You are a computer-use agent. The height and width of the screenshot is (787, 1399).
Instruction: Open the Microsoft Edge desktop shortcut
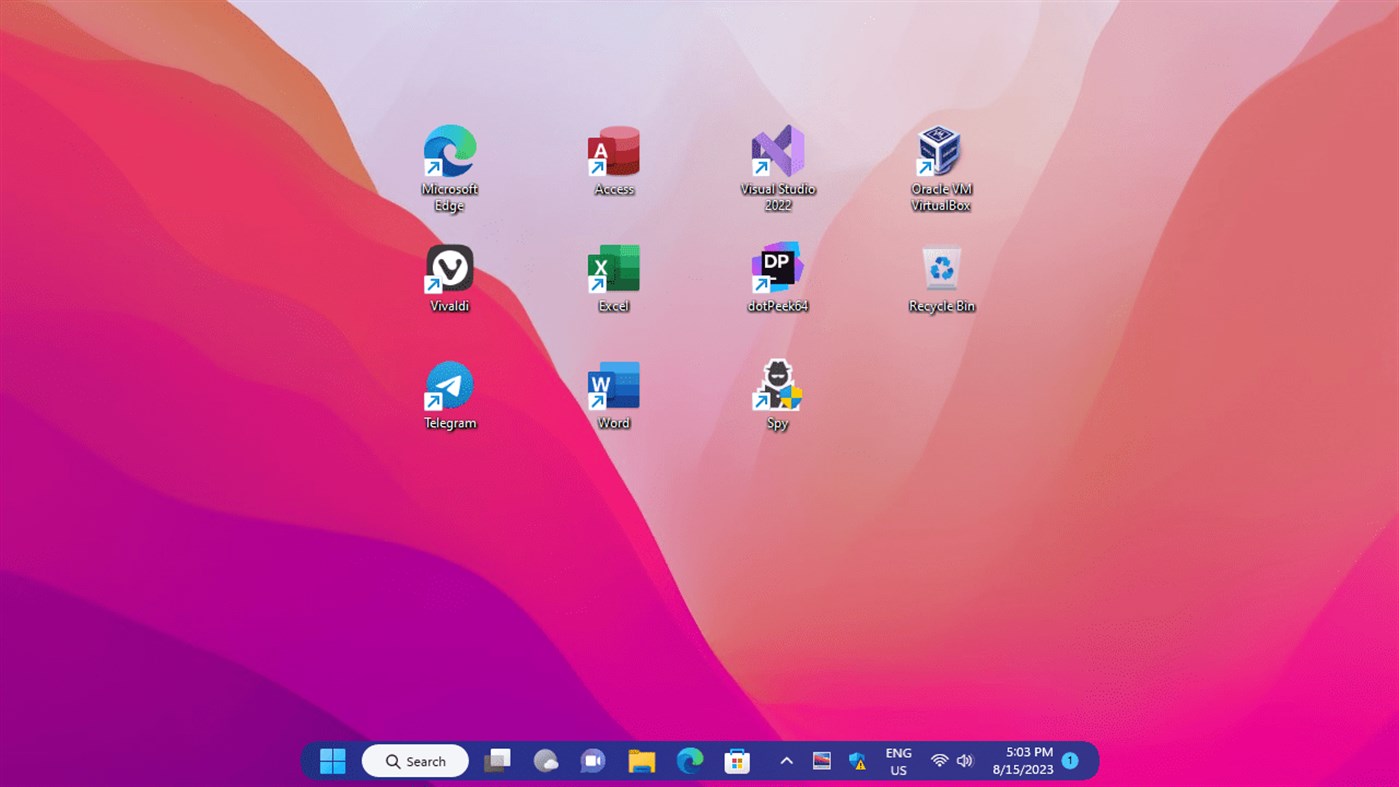coord(449,150)
